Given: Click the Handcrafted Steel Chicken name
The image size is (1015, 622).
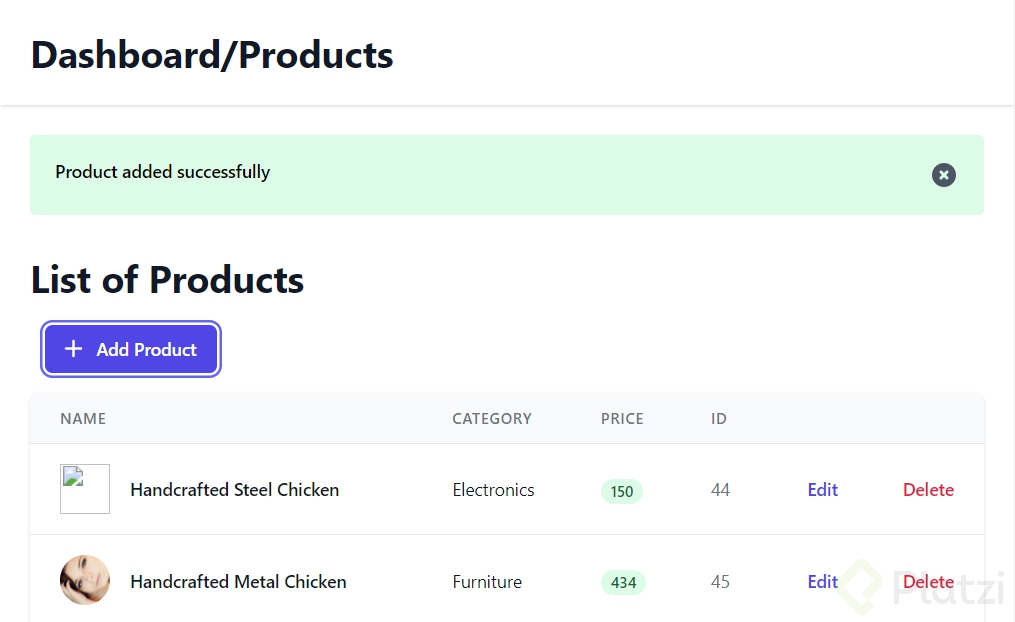Looking at the screenshot, I should pyautogui.click(x=234, y=489).
